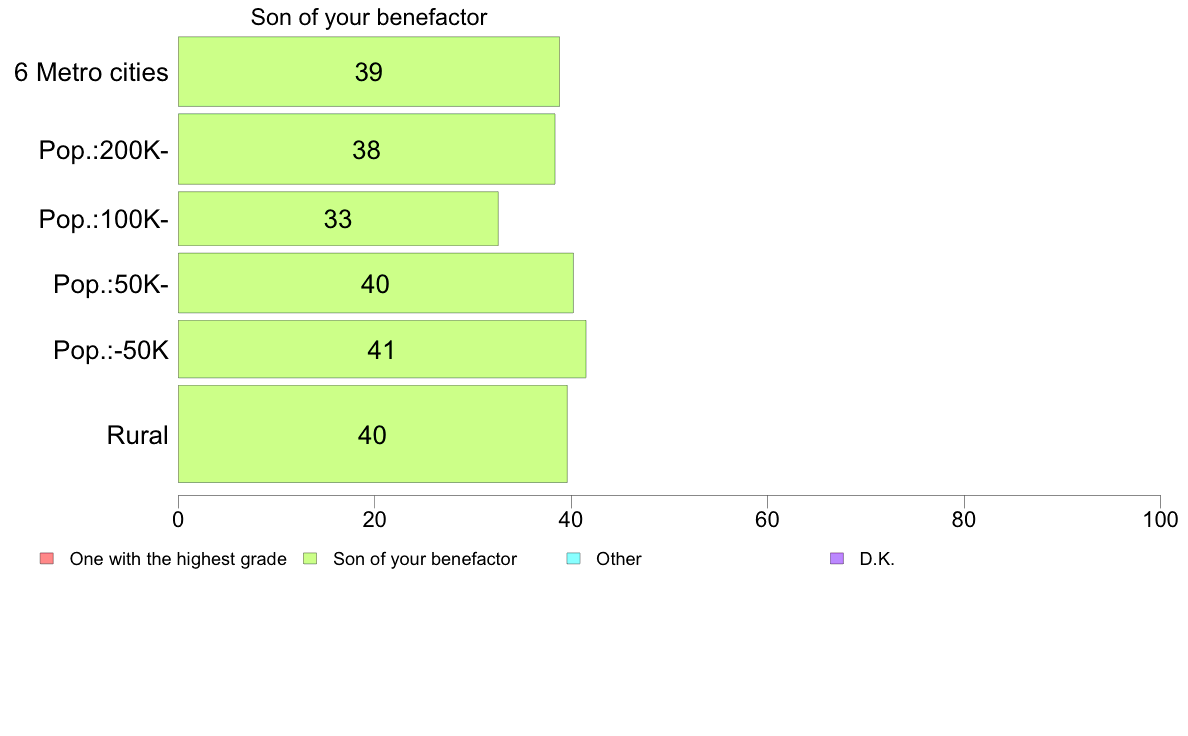Image resolution: width=1188 pixels, height=736 pixels.
Task: Select the 'Pop.:50K-' bar showing 40
Action: [376, 283]
